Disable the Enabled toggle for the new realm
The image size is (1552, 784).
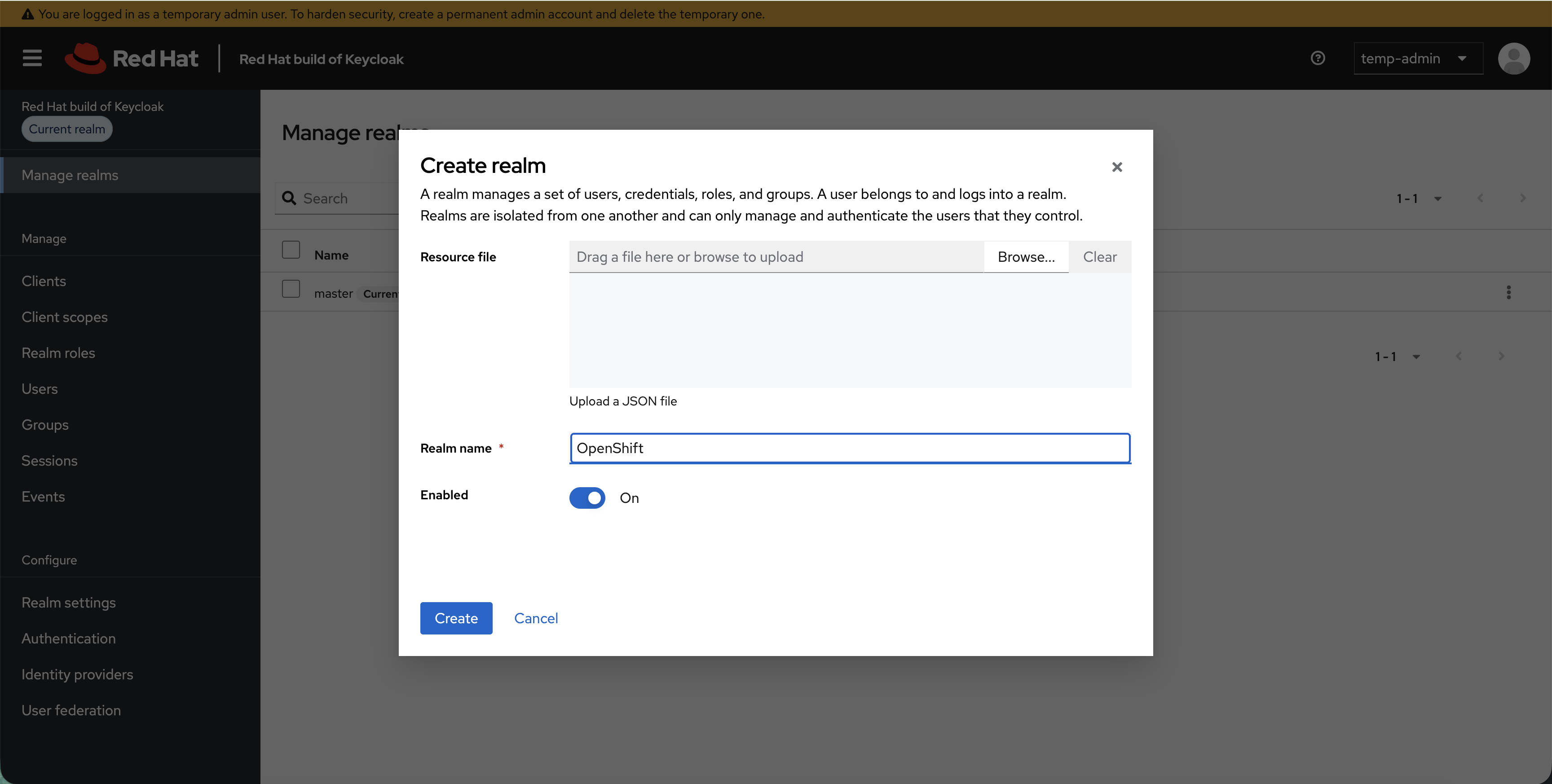pyautogui.click(x=587, y=498)
